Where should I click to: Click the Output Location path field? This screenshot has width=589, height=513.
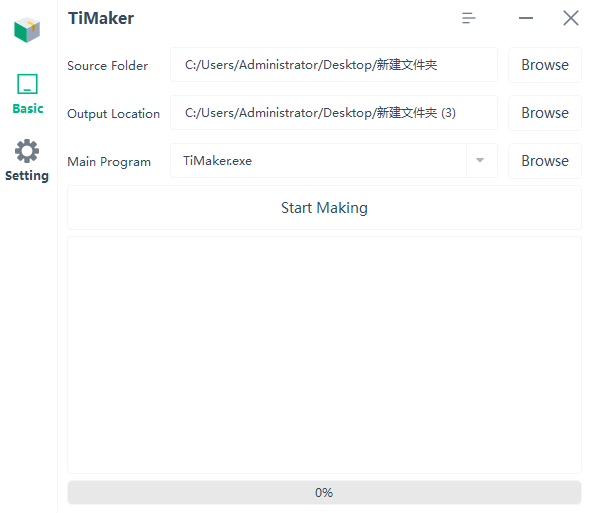point(334,113)
